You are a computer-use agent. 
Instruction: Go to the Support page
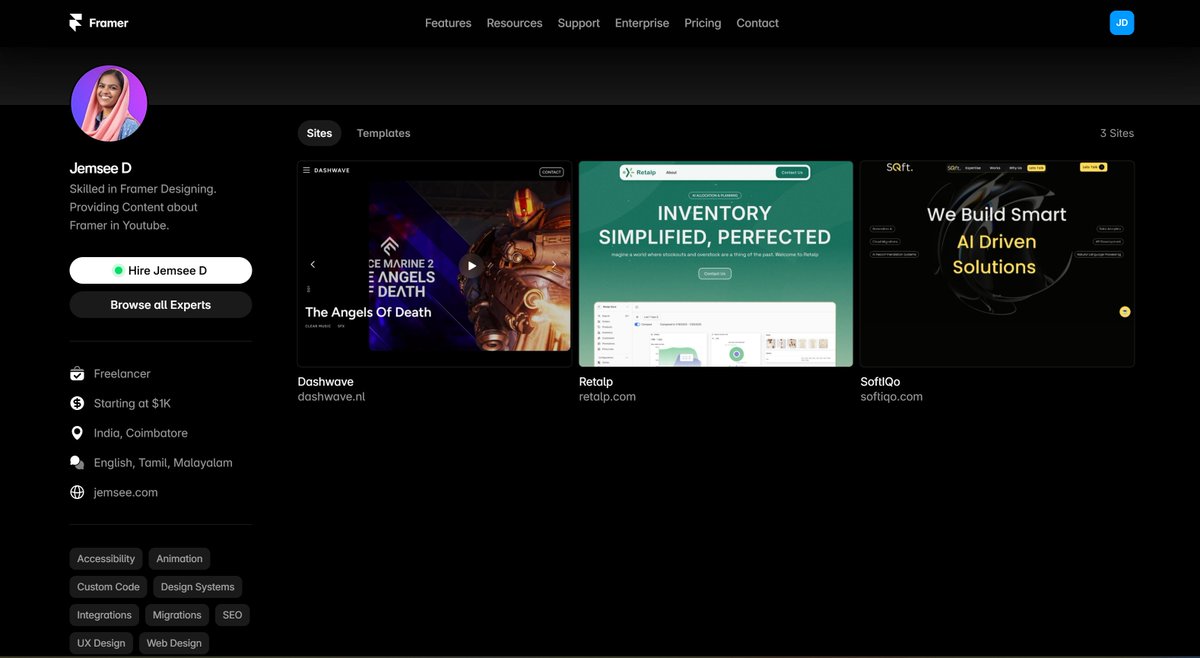click(579, 23)
